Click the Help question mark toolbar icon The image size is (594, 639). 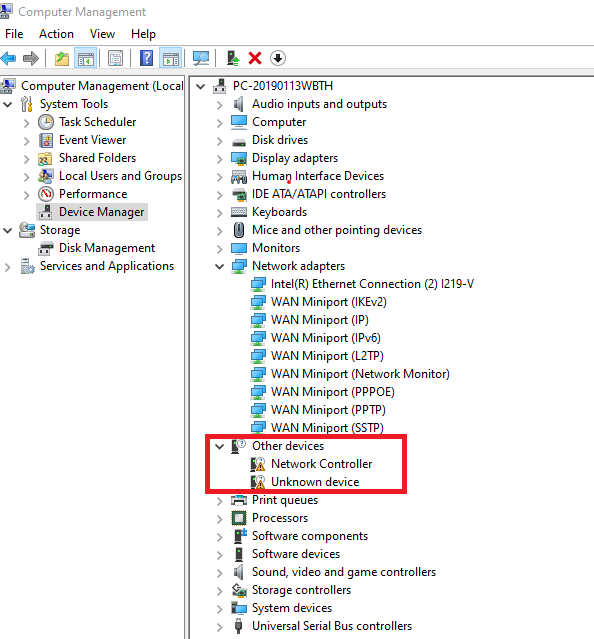(146, 58)
